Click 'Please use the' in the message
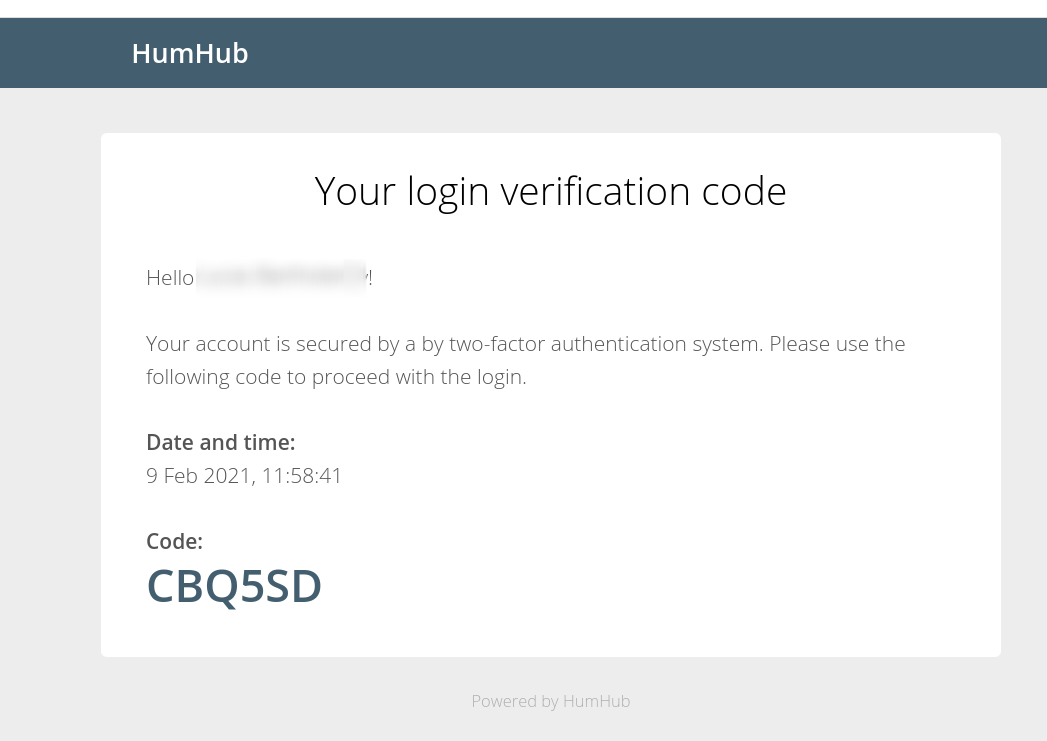Image resolution: width=1047 pixels, height=741 pixels. click(837, 344)
